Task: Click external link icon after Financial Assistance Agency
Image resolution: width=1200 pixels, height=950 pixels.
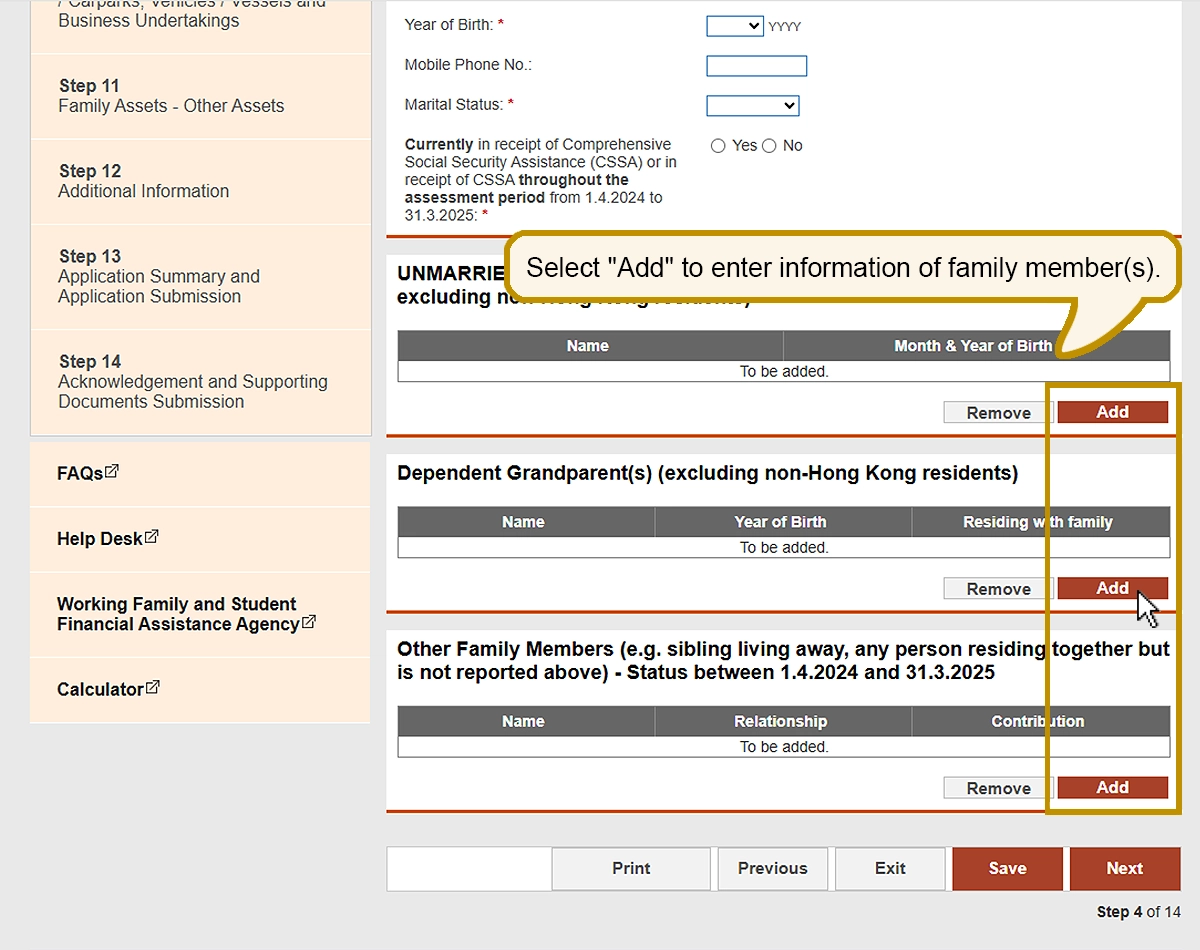Action: (309, 622)
